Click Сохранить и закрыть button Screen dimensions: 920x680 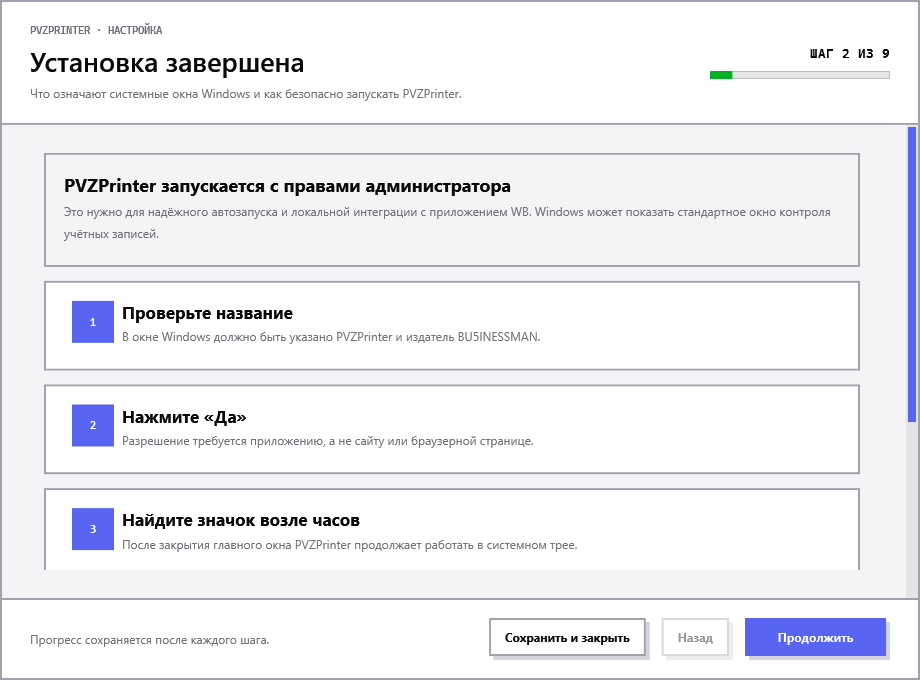(x=567, y=637)
